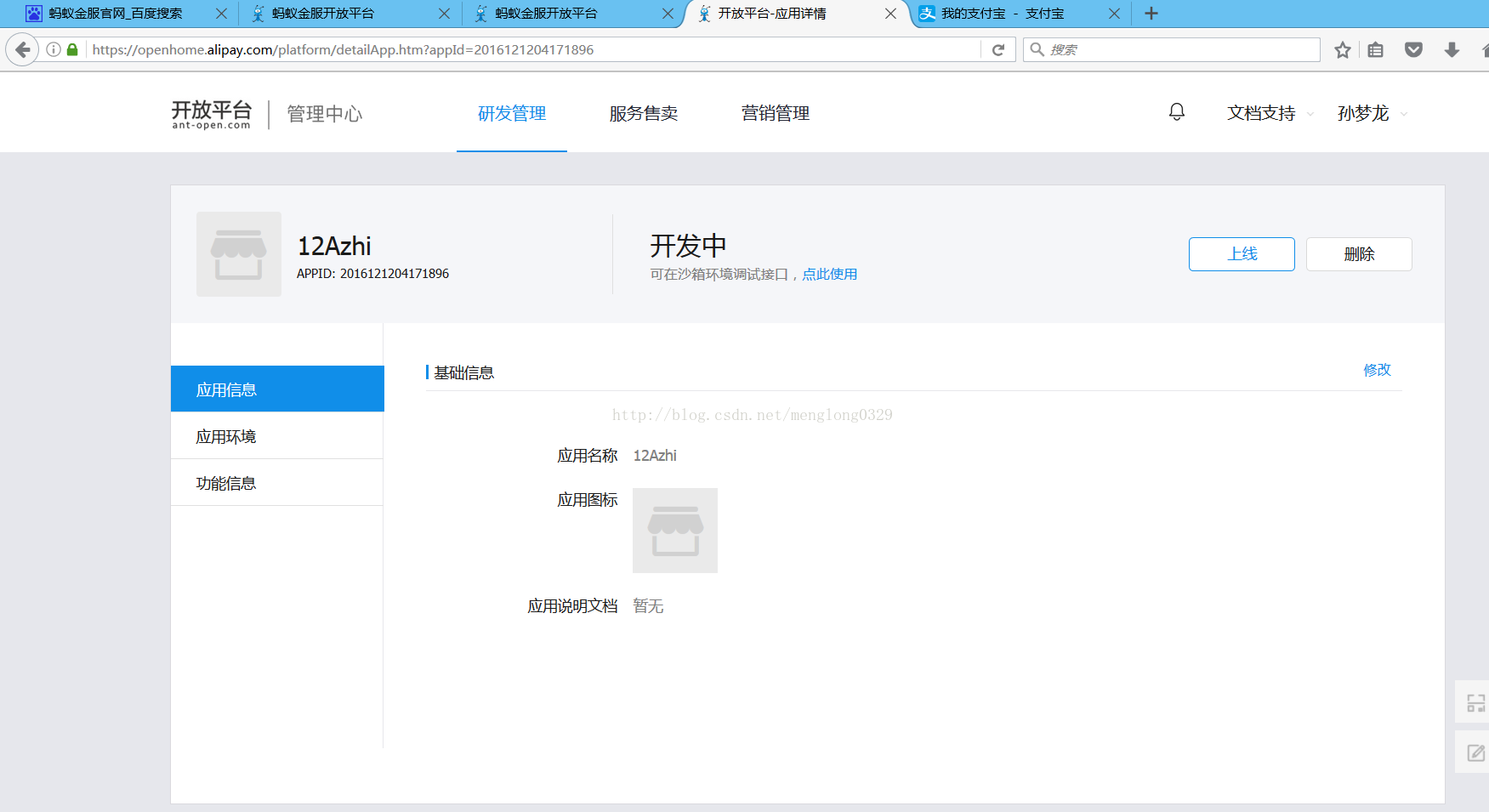Bookmark this page with star icon

point(1343,49)
